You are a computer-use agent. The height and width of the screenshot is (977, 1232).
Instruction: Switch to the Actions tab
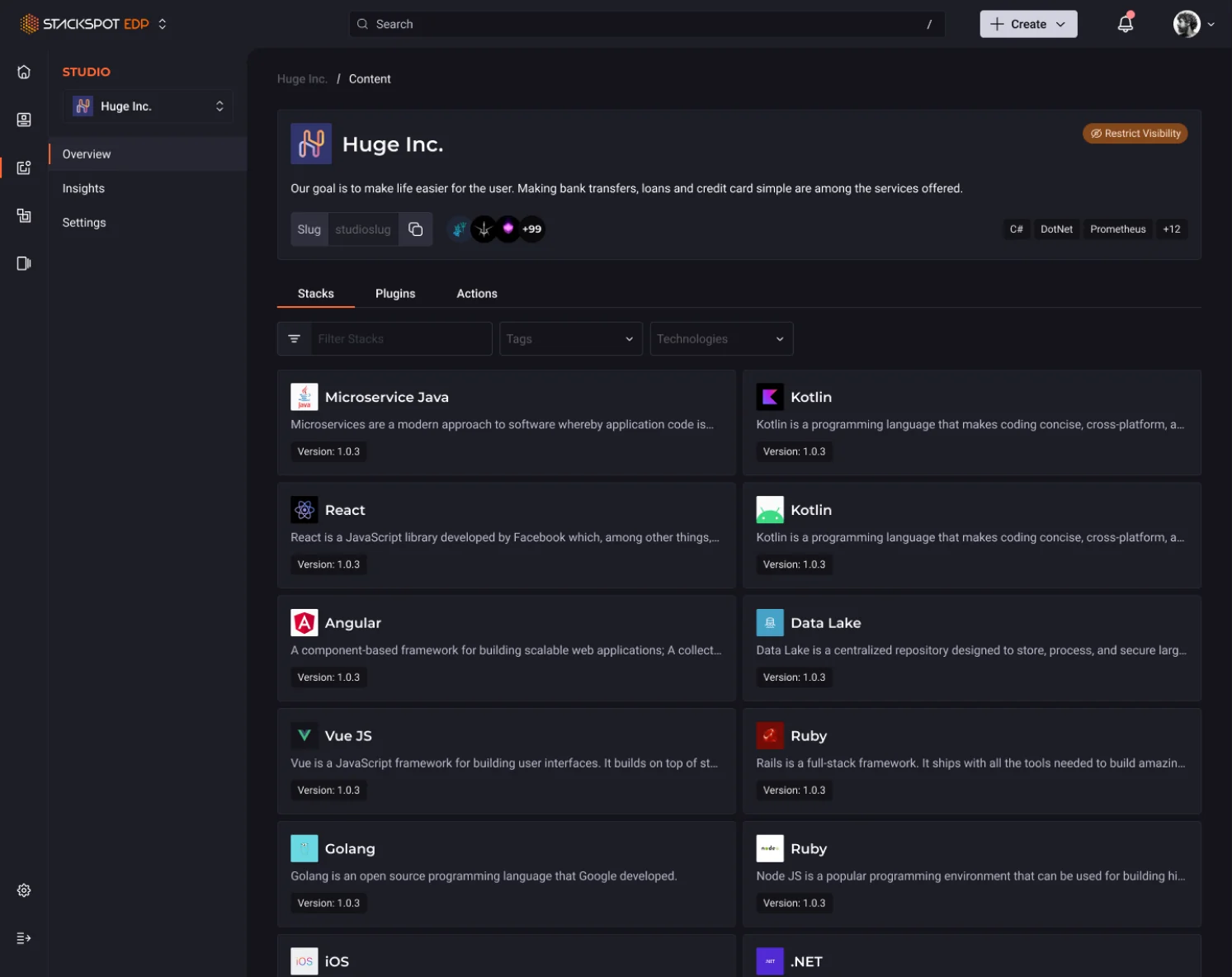pos(477,294)
